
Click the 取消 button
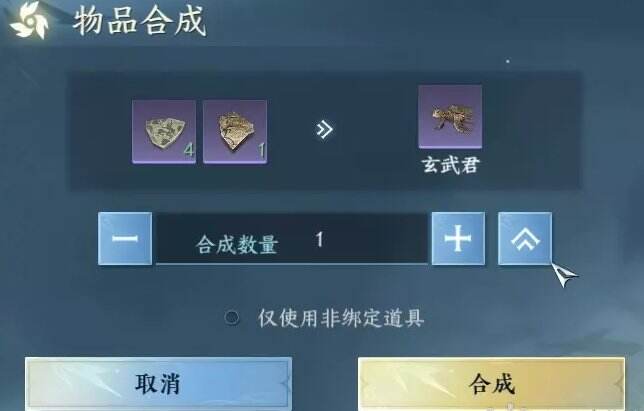(x=158, y=384)
